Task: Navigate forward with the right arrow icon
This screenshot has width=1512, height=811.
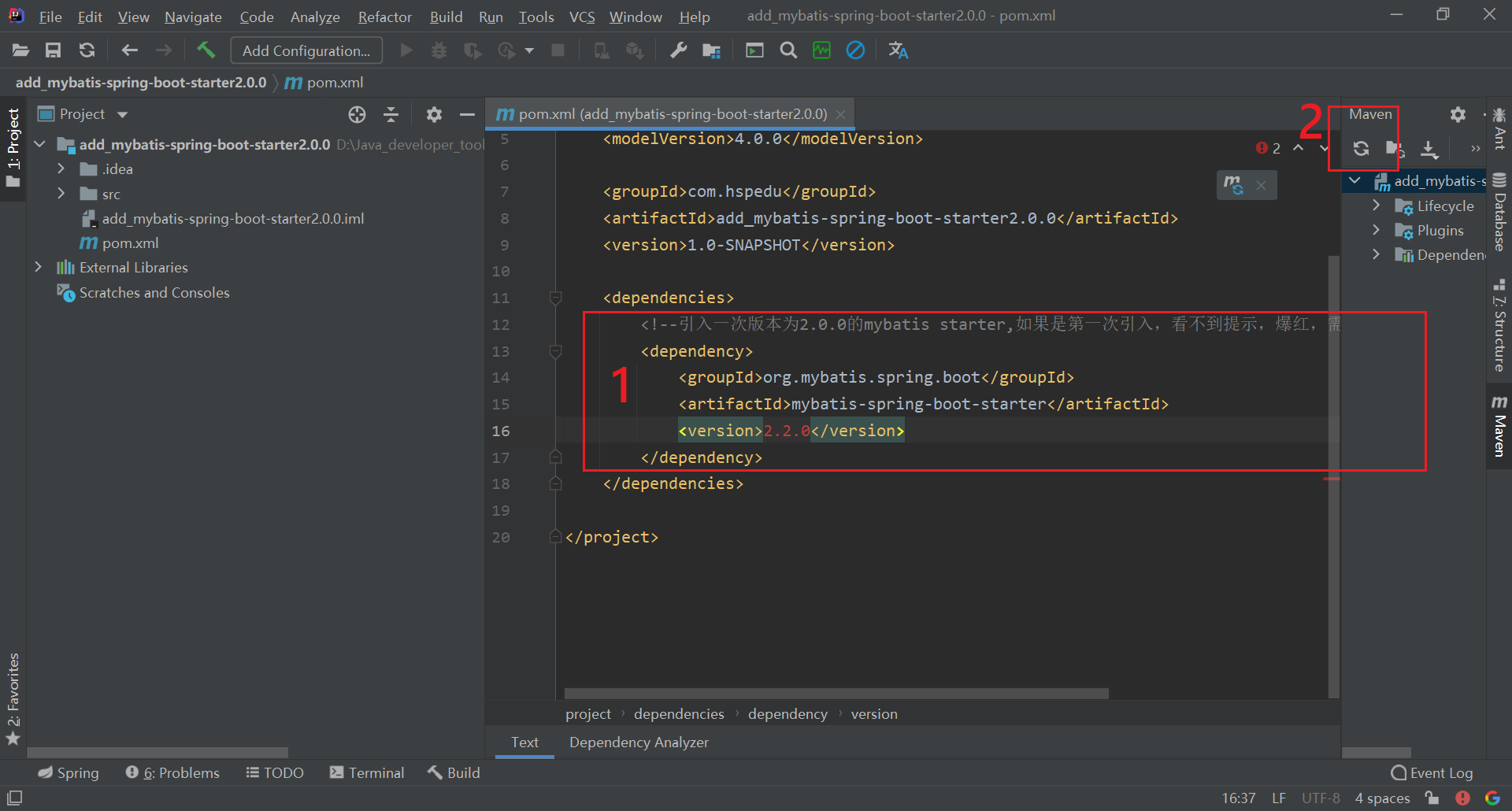Action: click(x=164, y=50)
